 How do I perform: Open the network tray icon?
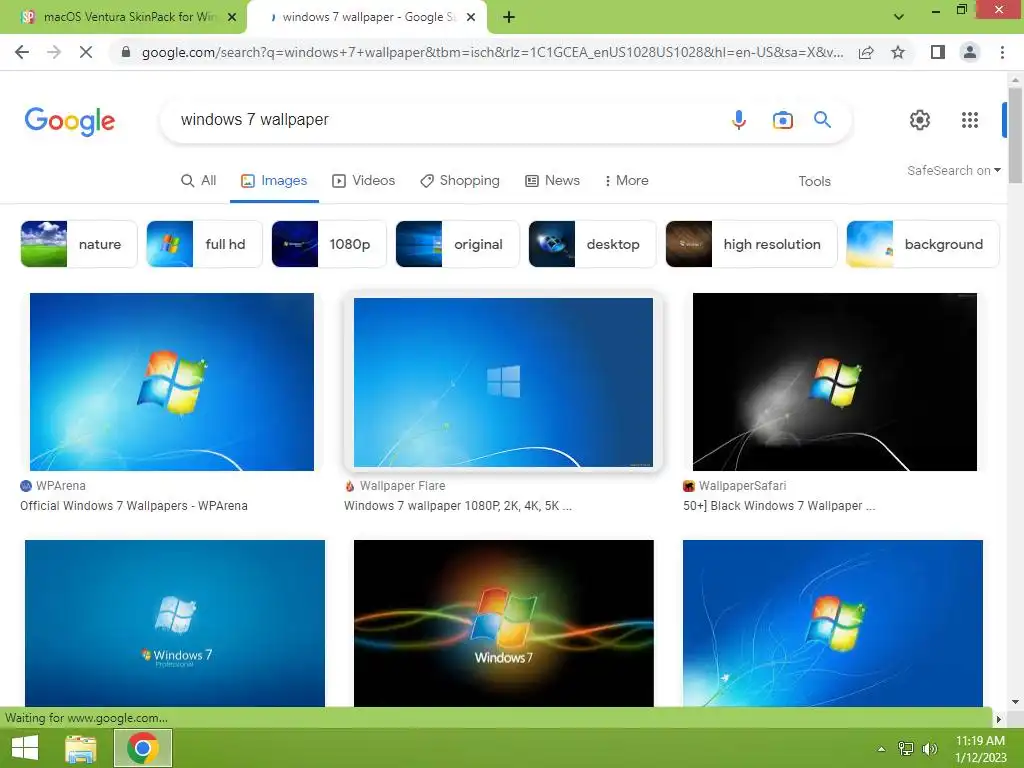tap(906, 749)
